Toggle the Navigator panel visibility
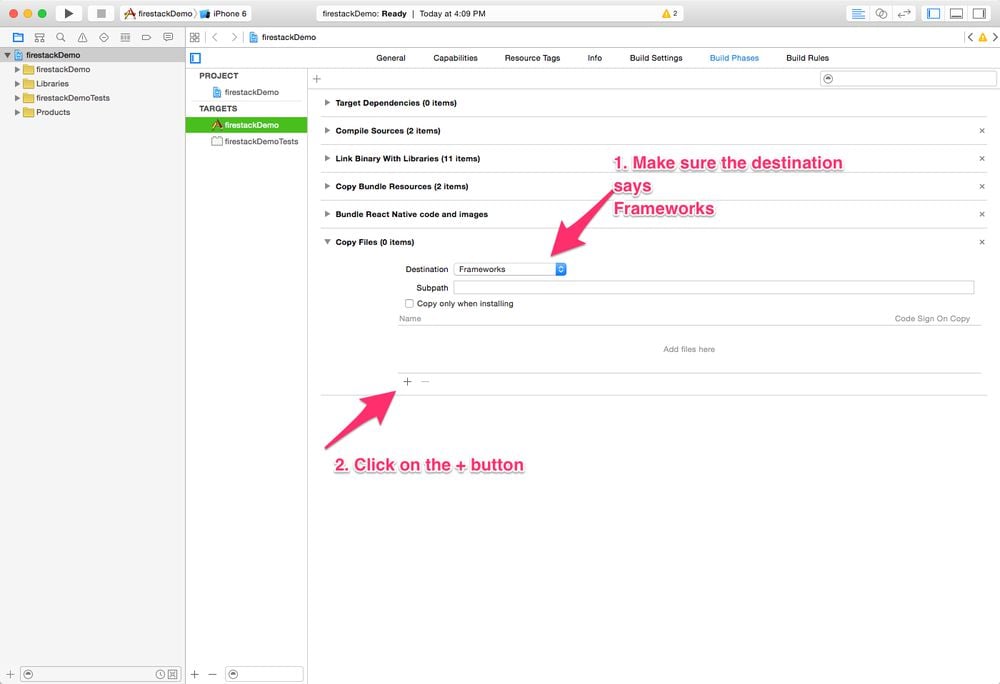The height and width of the screenshot is (684, 1000). (x=934, y=13)
